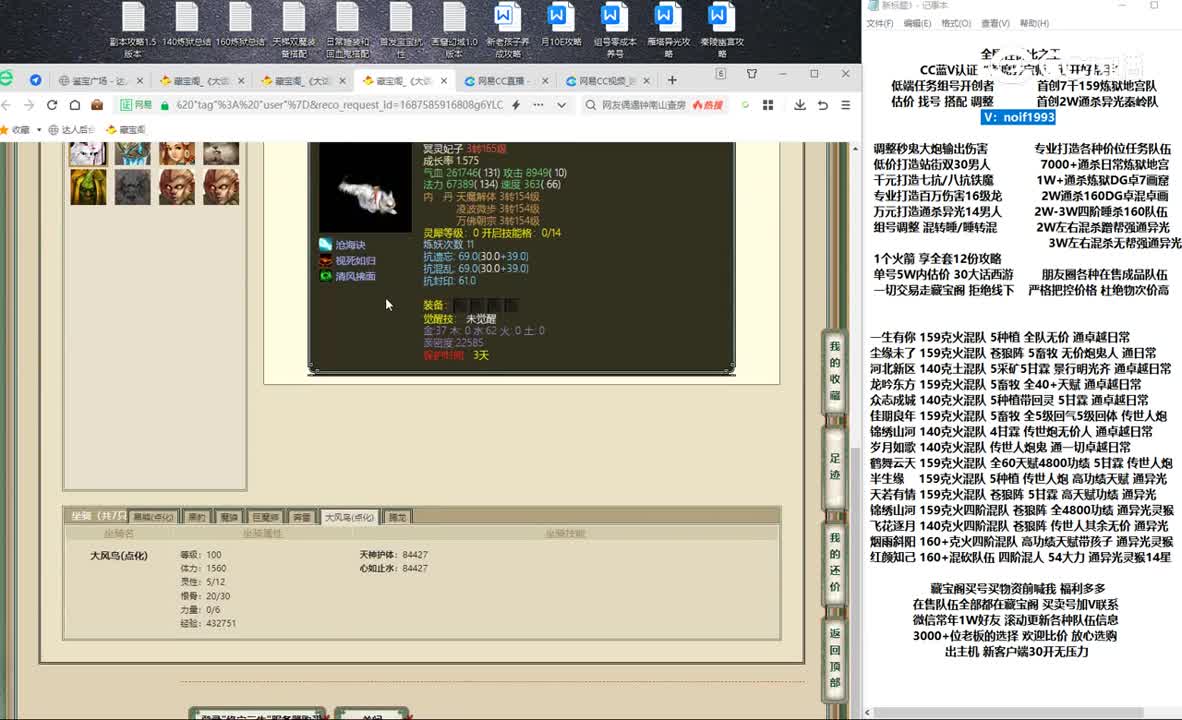Go forward using the browser forward arrow
This screenshot has height=720, width=1182.
(x=29, y=105)
